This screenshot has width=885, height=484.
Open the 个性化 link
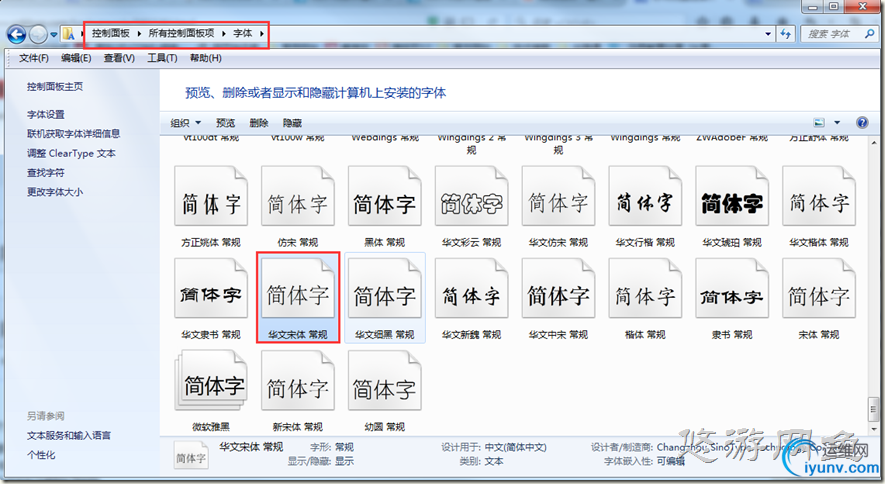(41, 455)
